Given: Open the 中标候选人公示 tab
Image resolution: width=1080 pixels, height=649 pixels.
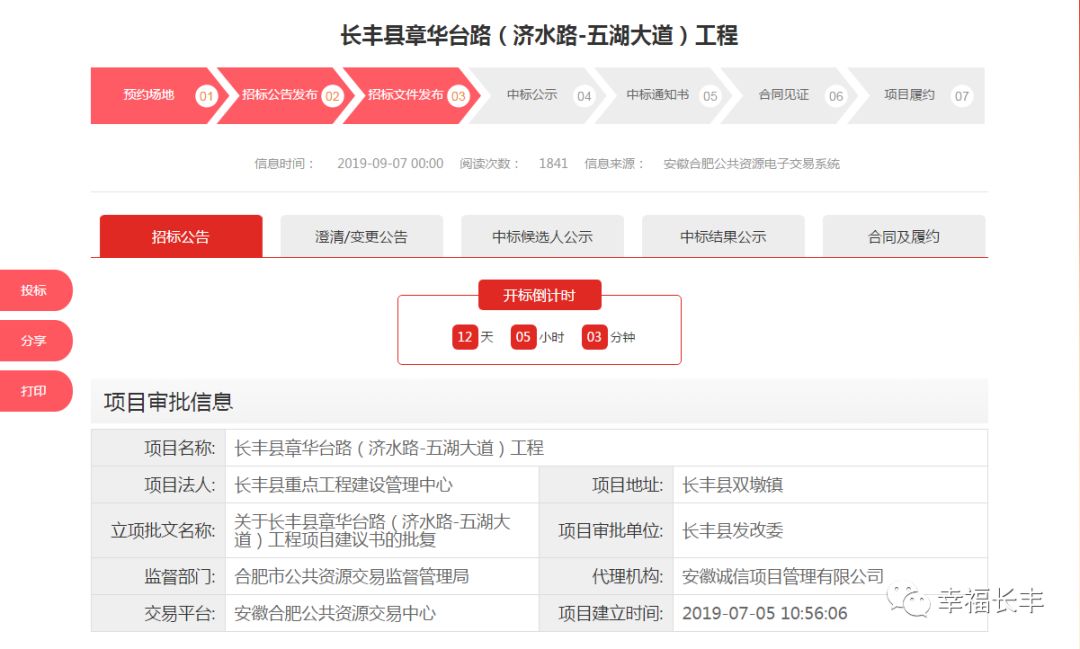Looking at the screenshot, I should (543, 236).
